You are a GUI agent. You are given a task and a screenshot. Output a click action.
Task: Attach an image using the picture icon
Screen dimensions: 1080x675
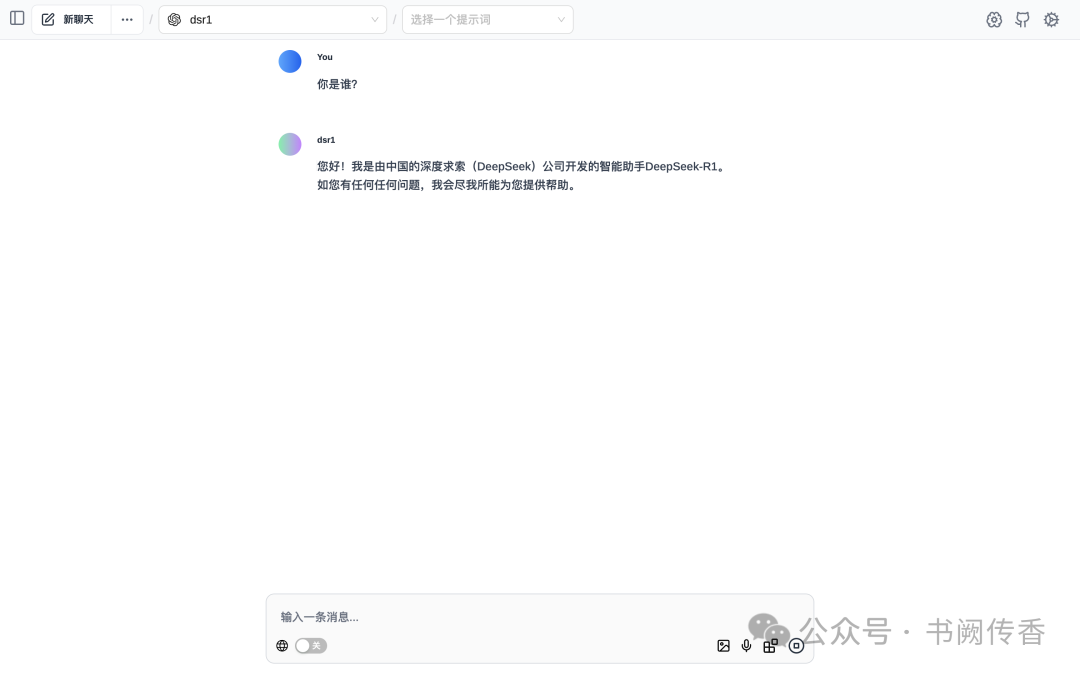(723, 645)
